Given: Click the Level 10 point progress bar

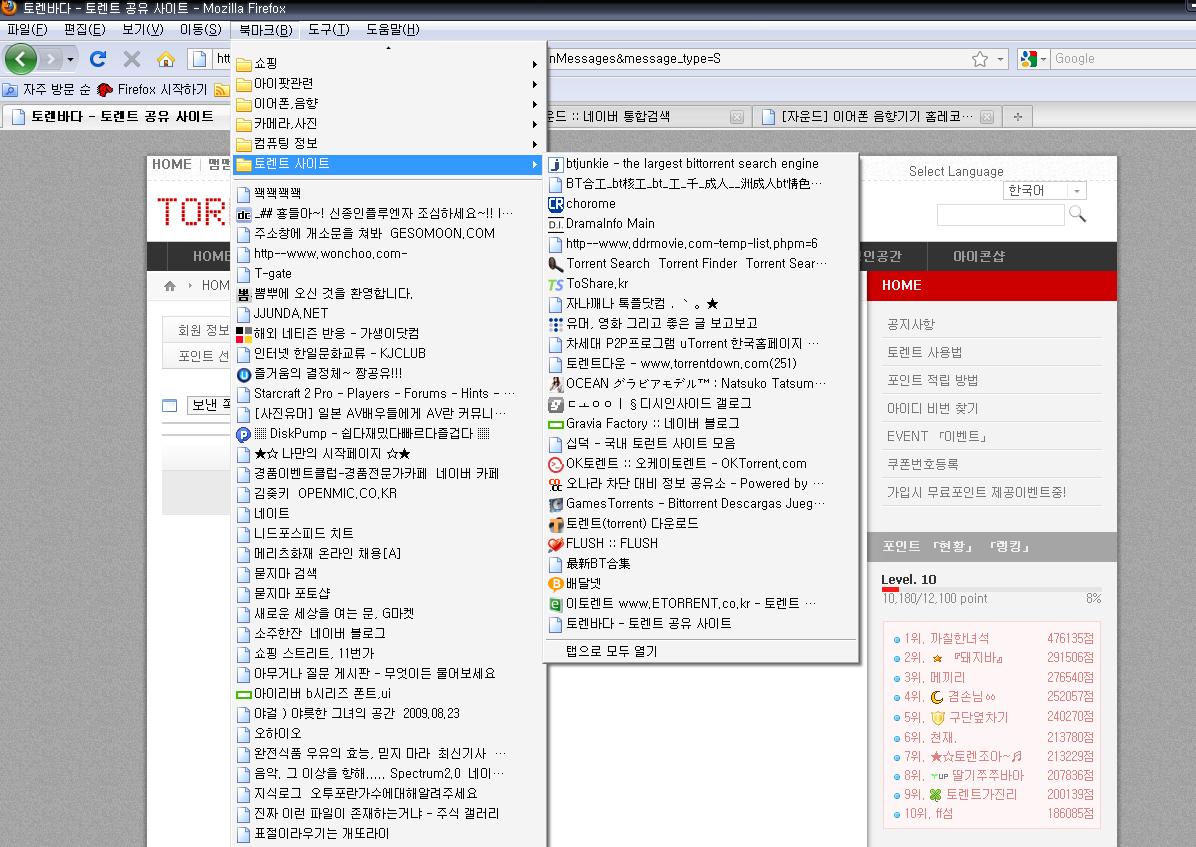Looking at the screenshot, I should click(991, 589).
